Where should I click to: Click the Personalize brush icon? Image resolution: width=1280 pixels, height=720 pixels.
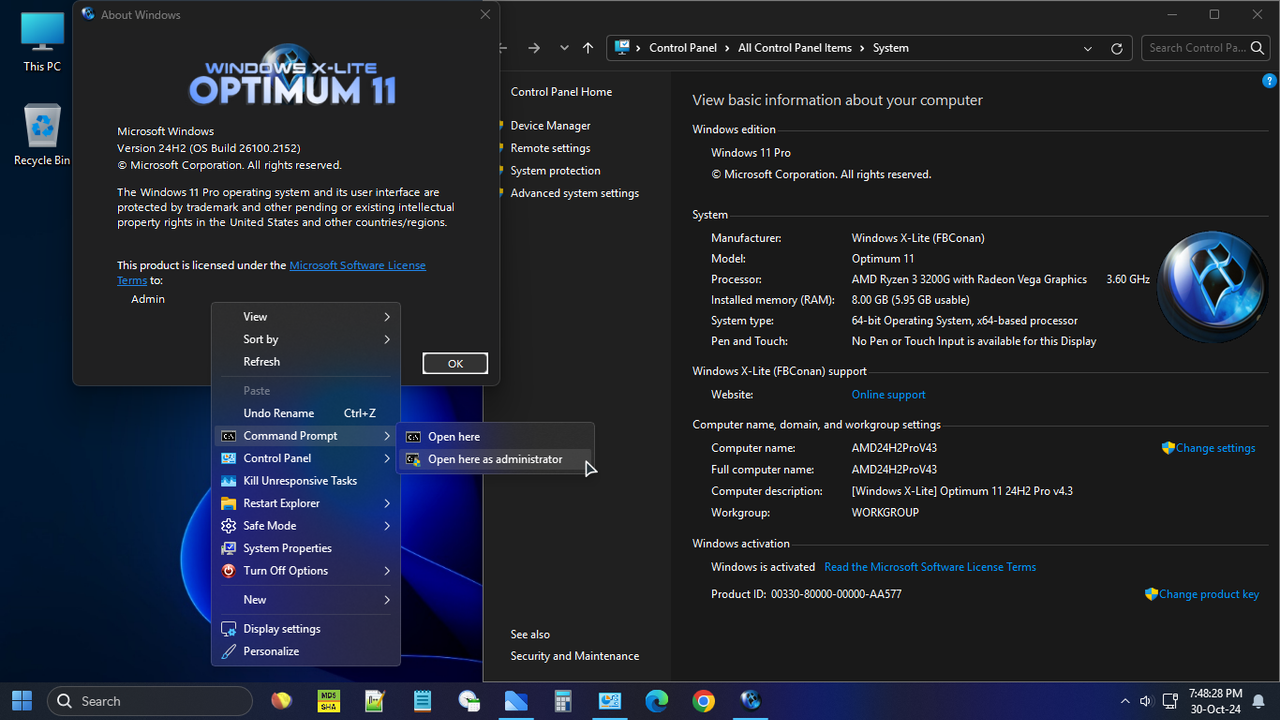tap(227, 651)
